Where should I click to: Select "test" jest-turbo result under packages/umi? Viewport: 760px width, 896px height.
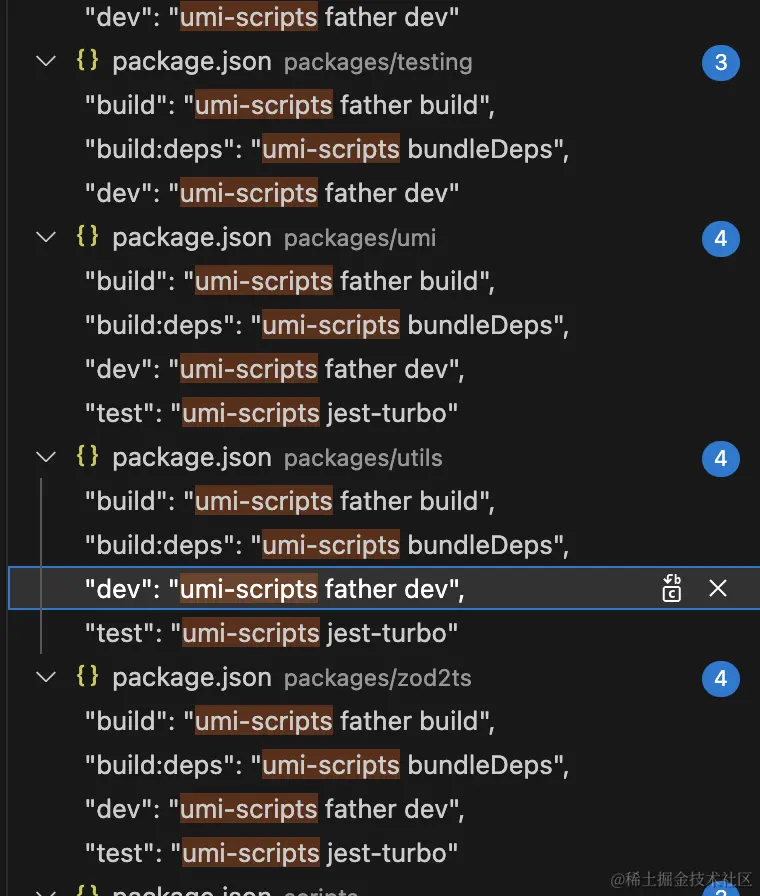point(271,413)
